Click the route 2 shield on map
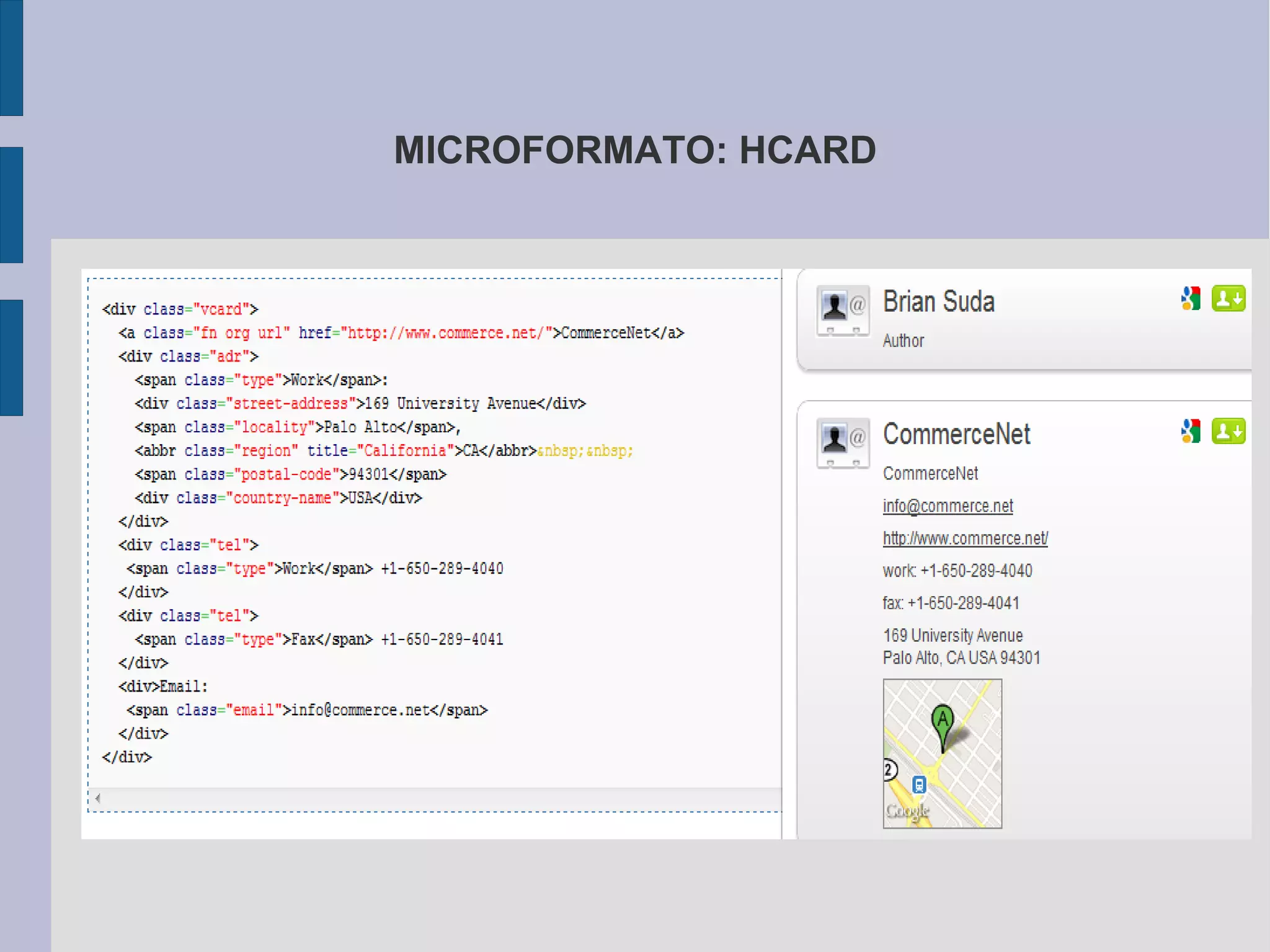1270x952 pixels. point(889,770)
